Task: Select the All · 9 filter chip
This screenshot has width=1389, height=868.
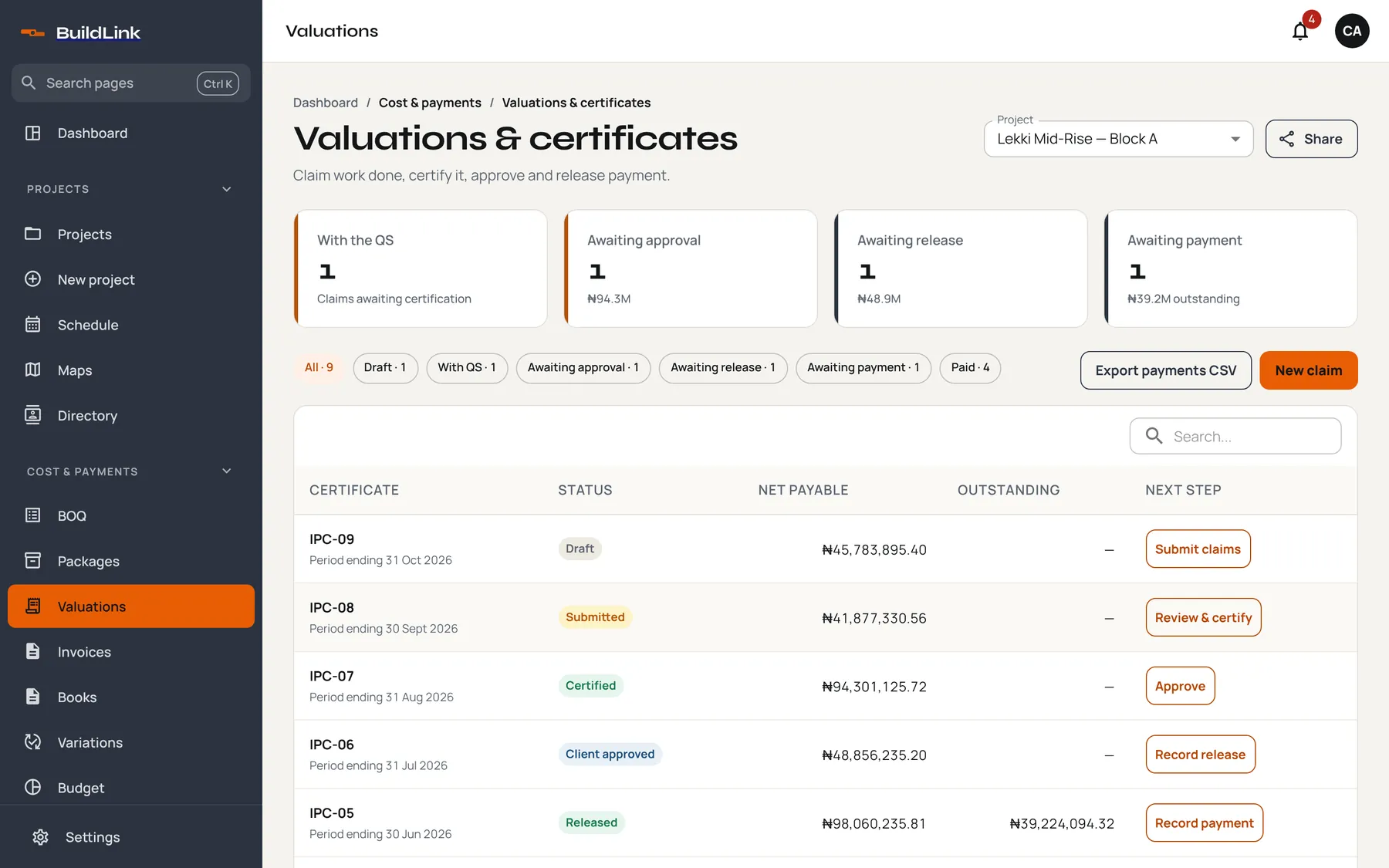Action: [319, 368]
